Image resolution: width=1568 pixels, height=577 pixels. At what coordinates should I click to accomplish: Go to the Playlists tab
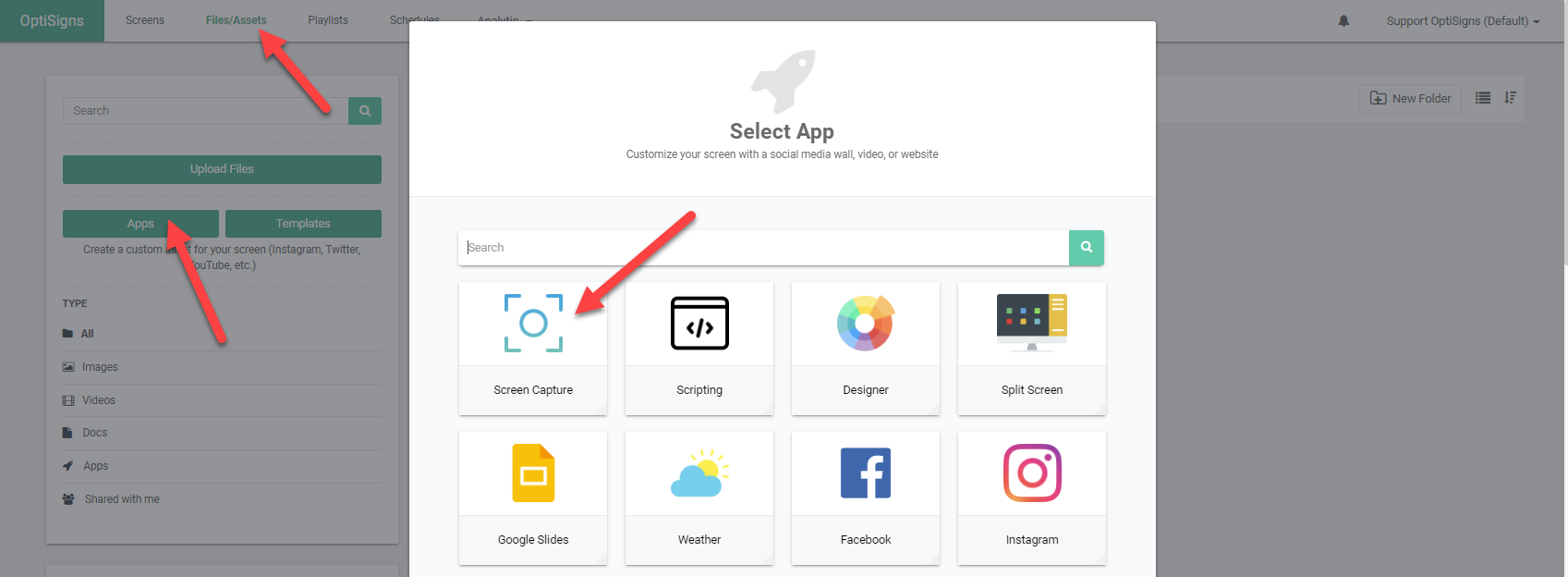pos(328,20)
